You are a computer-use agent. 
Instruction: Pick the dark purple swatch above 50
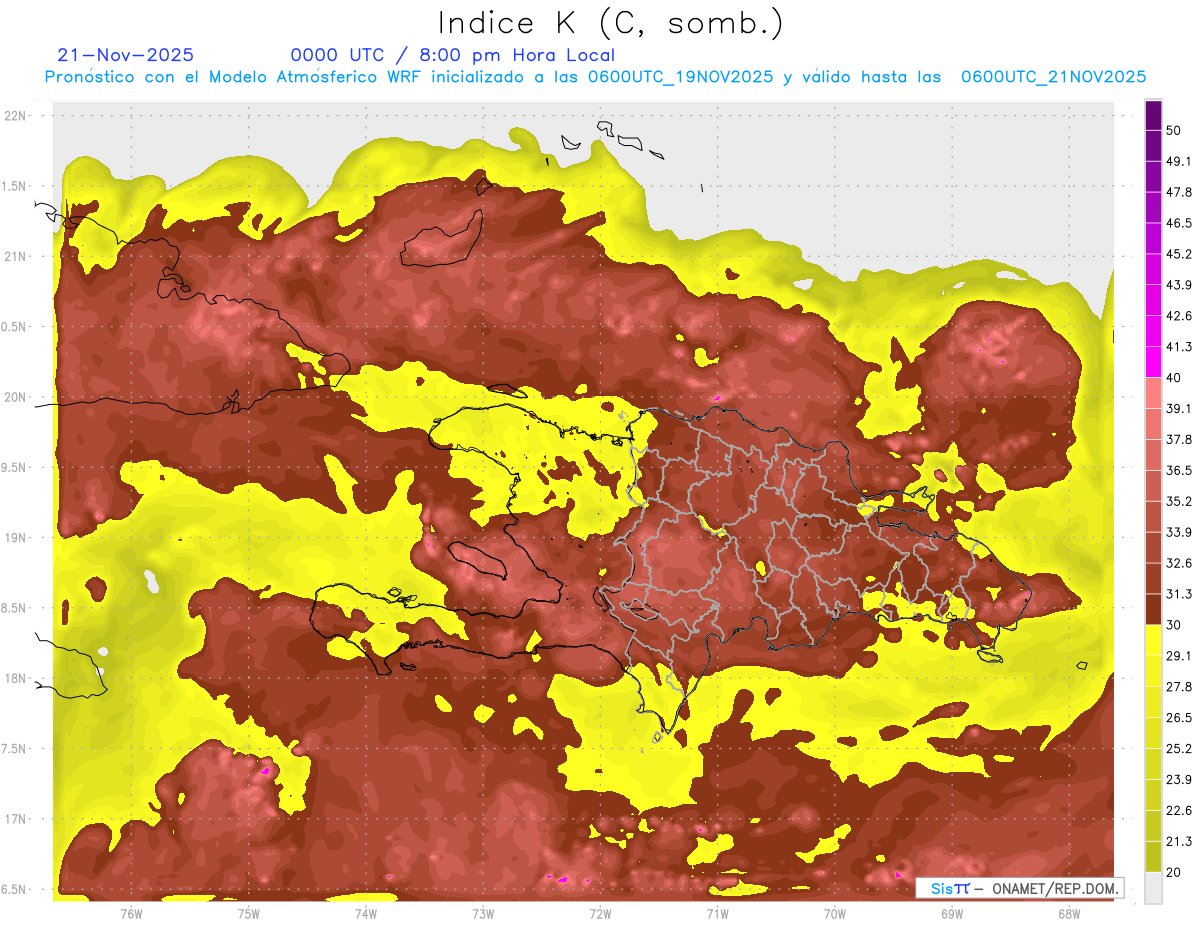[x=1153, y=115]
